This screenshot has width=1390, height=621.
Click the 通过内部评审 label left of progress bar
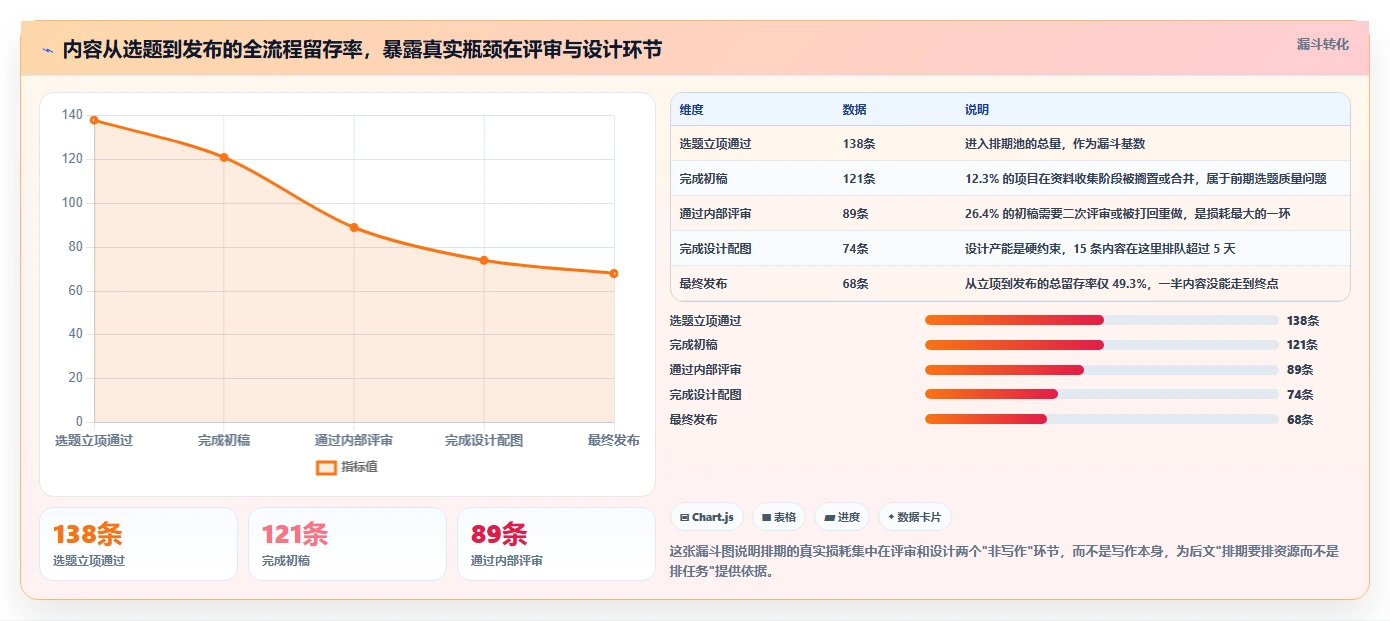pyautogui.click(x=705, y=370)
